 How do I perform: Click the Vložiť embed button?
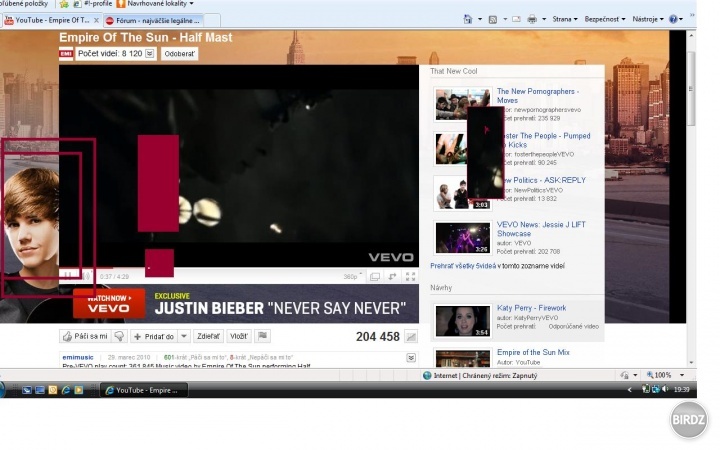[239, 337]
